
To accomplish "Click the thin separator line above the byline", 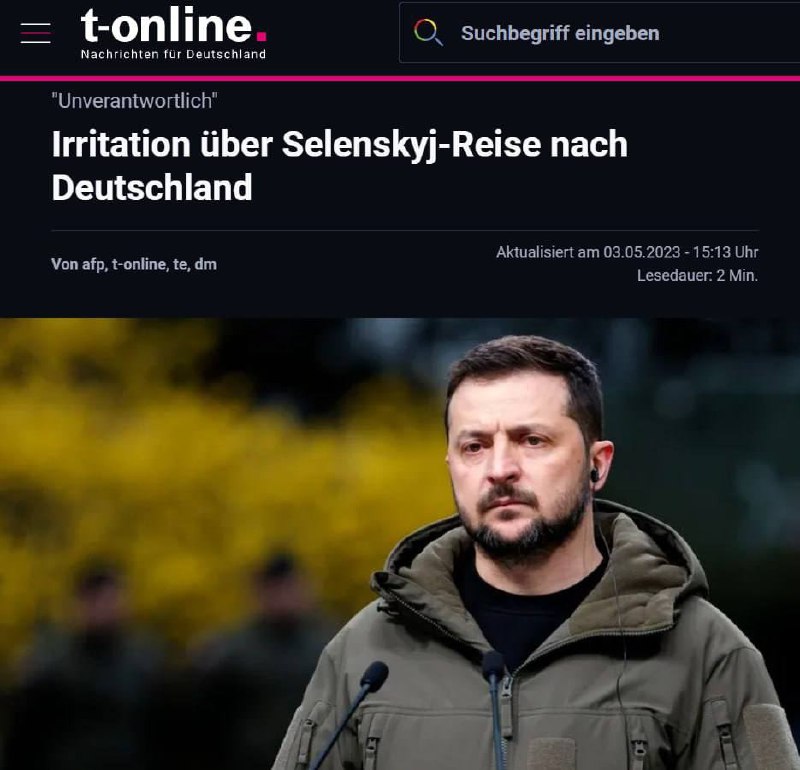I will [x=405, y=230].
